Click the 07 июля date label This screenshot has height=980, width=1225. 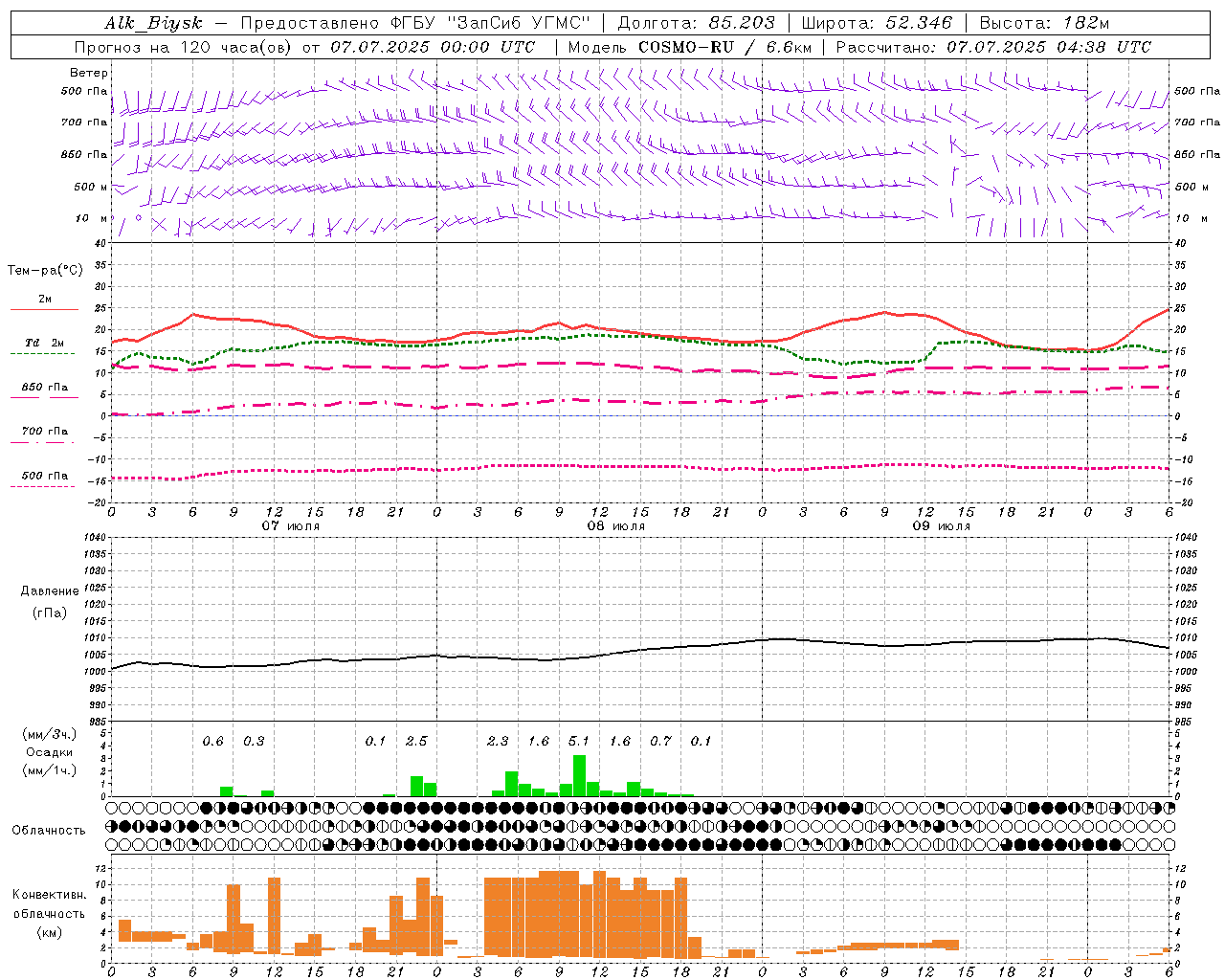(291, 526)
